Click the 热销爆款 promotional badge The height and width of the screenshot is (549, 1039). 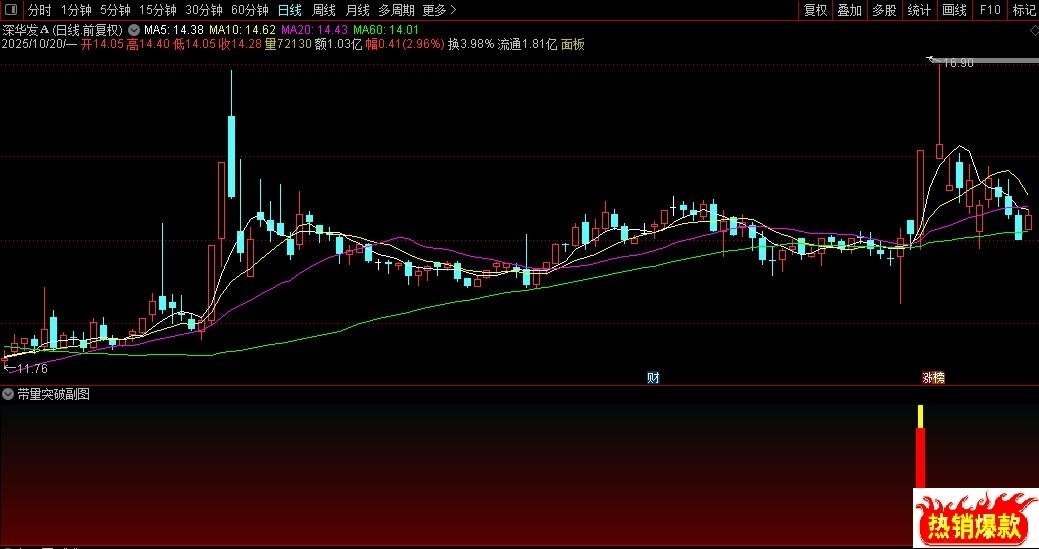click(x=976, y=519)
